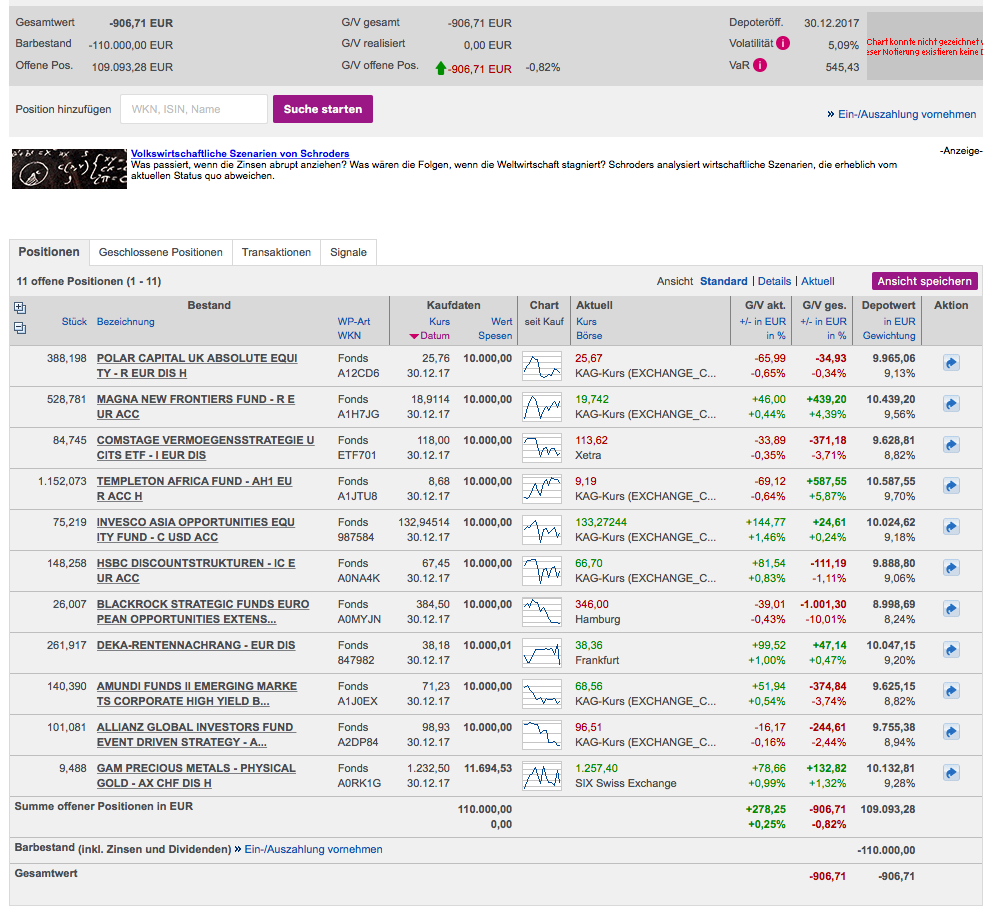Open action icon for Comstage Vermoegensstrategie row

(951, 445)
